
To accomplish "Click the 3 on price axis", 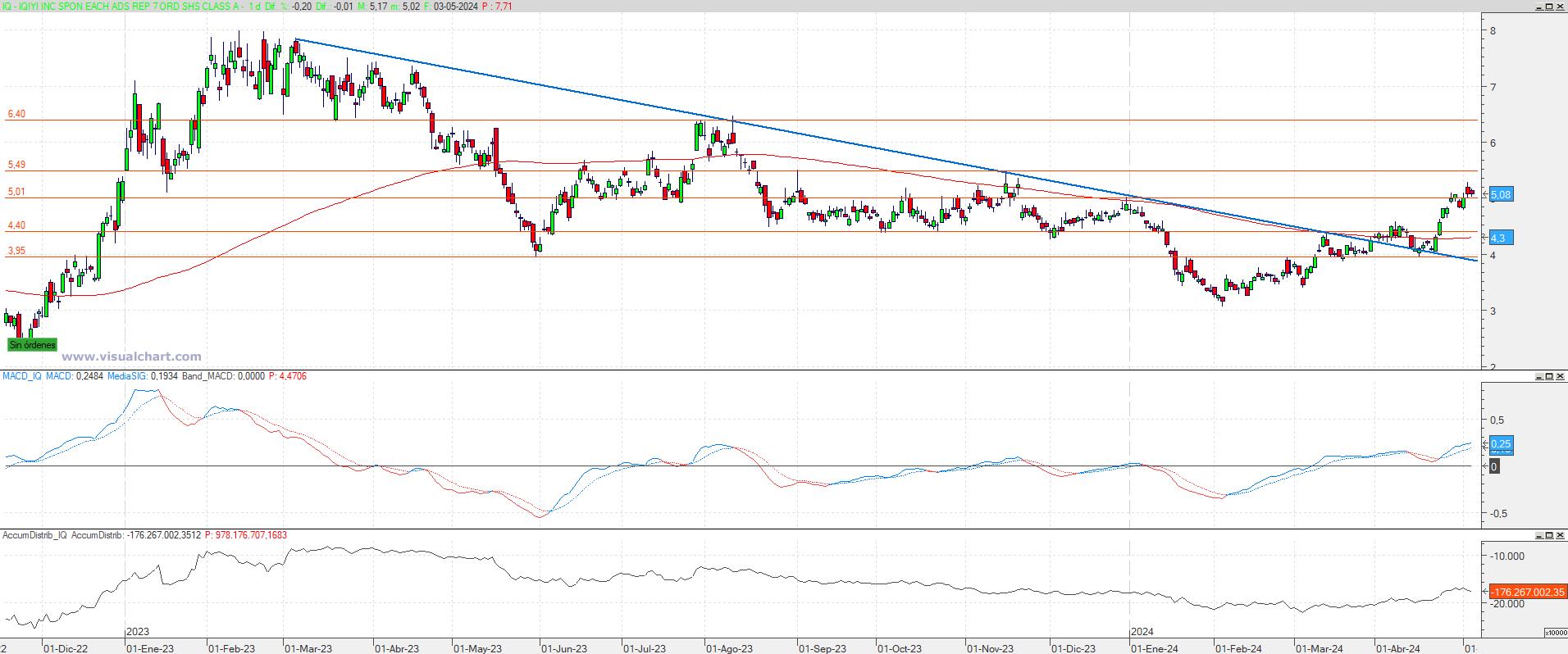I will (1494, 311).
